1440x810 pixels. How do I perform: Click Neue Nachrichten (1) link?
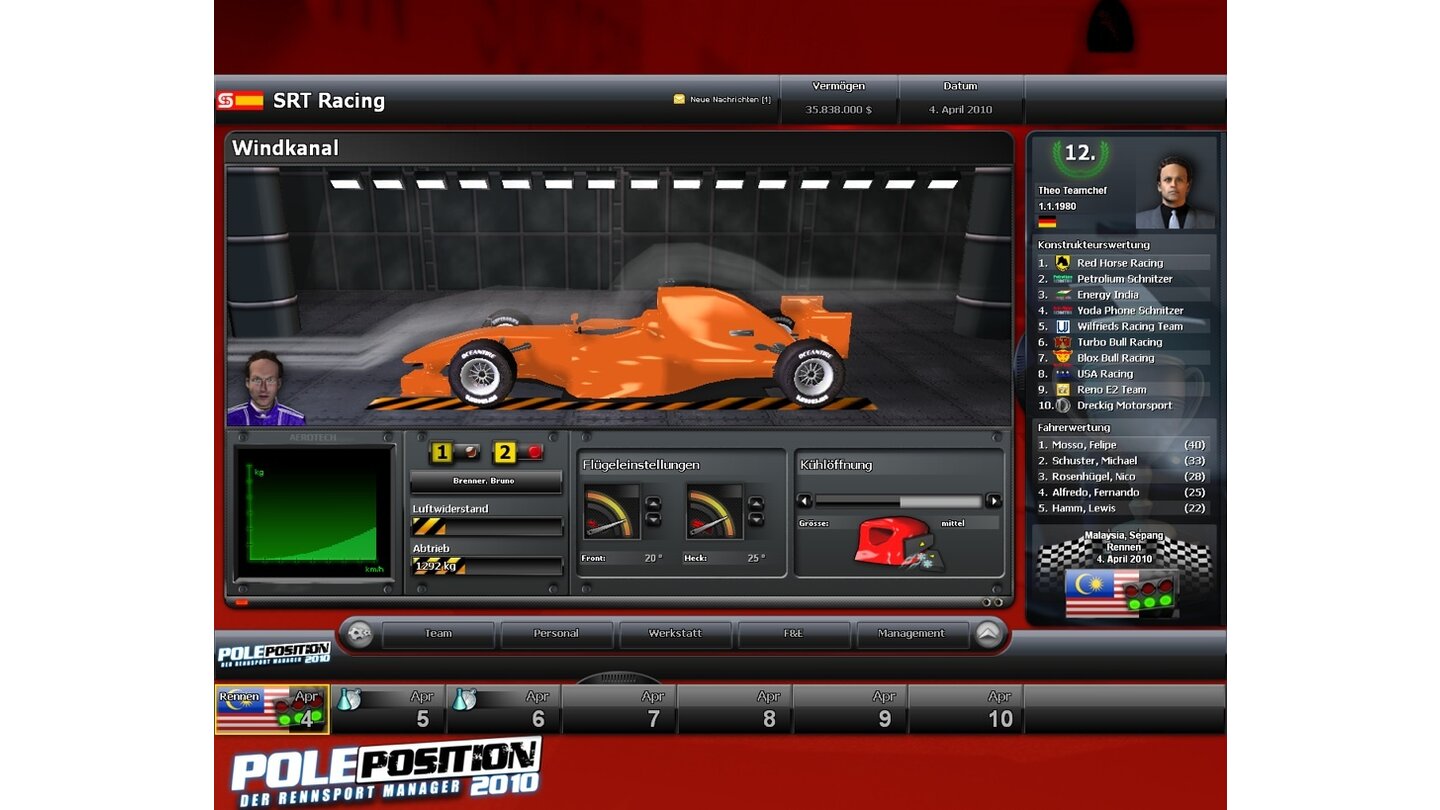pos(730,100)
